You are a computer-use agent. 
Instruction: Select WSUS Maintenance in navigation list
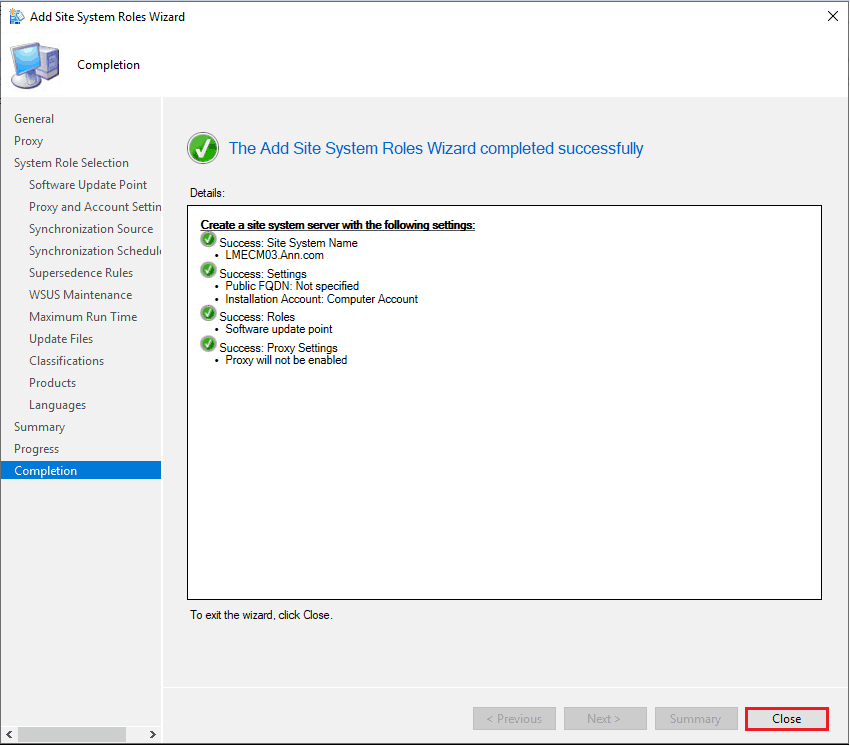tap(80, 295)
